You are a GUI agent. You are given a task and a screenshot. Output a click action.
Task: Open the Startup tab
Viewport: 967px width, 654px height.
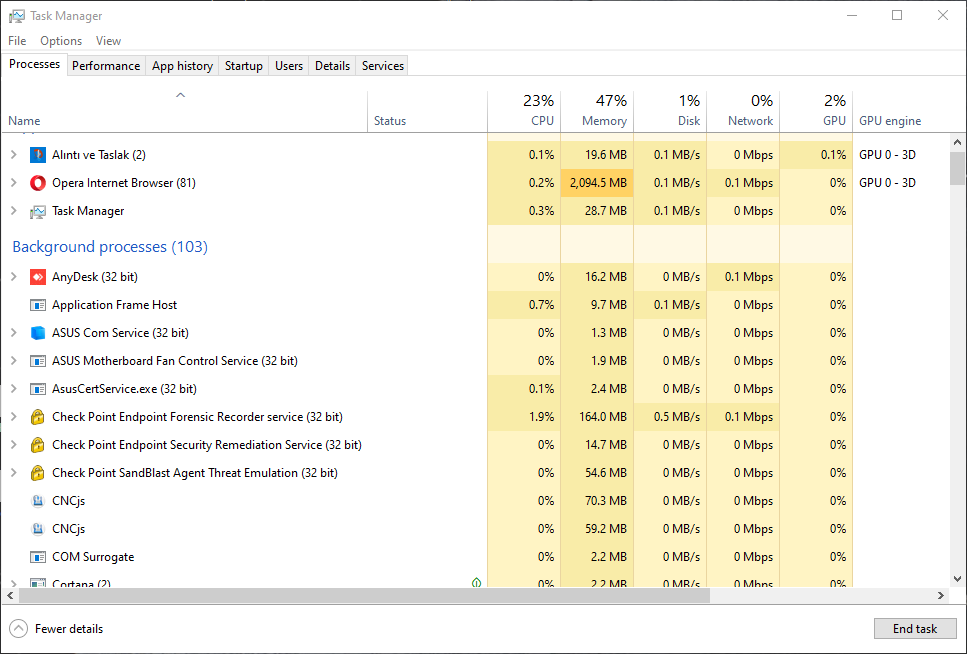[243, 66]
